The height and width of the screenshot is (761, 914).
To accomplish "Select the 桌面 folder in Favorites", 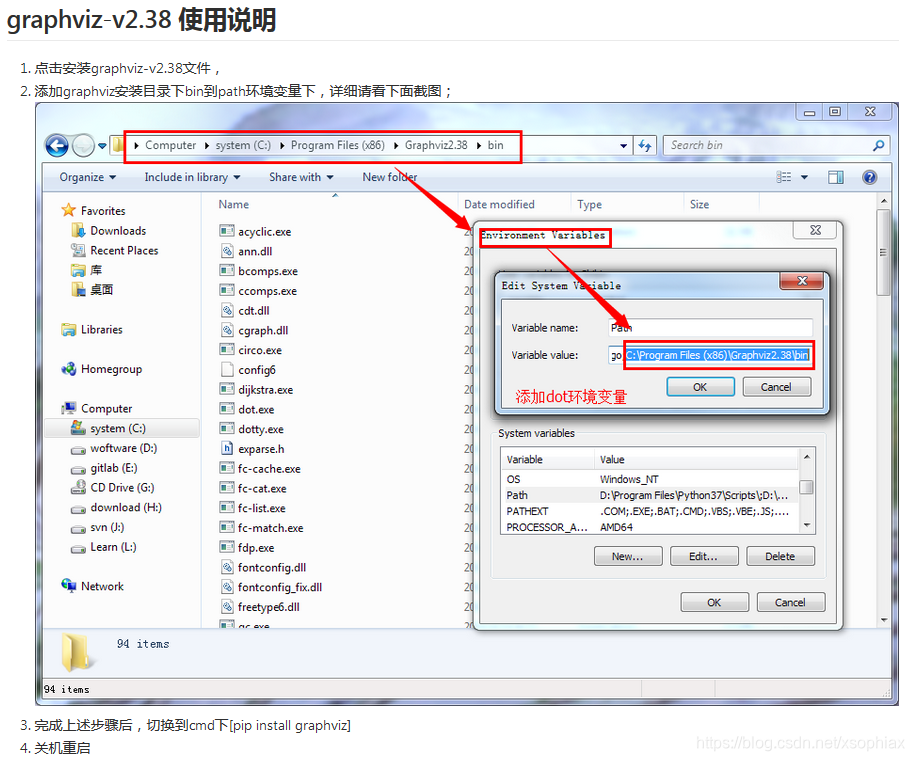I will (92, 290).
